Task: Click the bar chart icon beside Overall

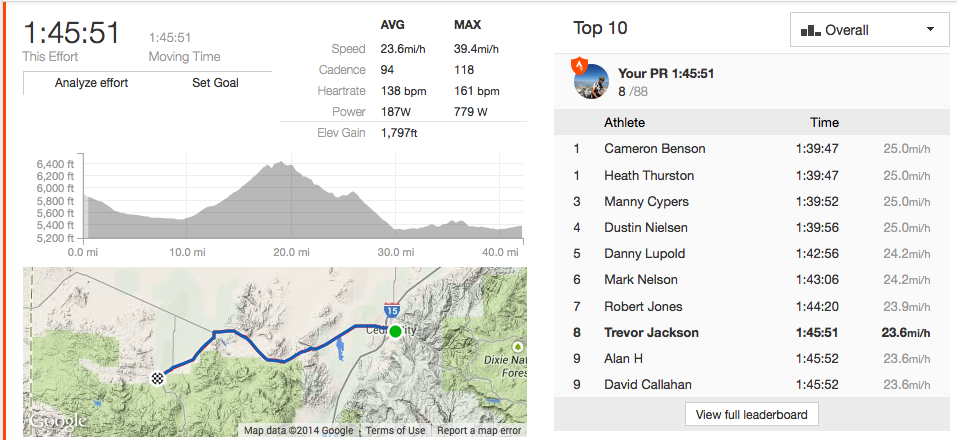Action: 810,31
